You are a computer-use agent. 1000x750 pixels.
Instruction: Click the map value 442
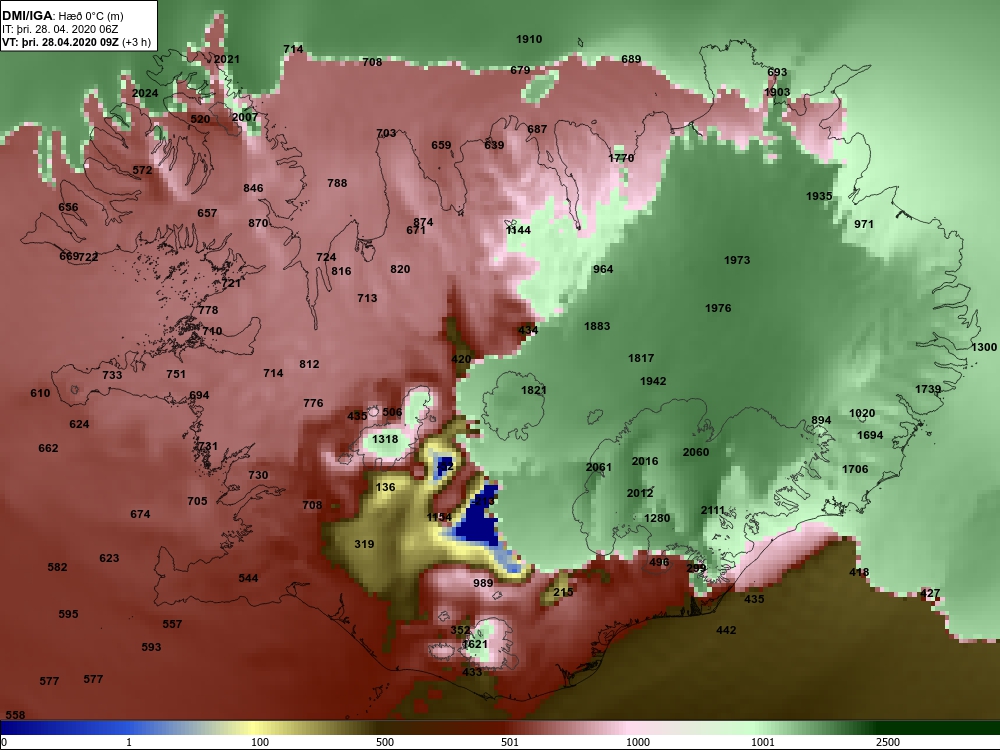(726, 631)
